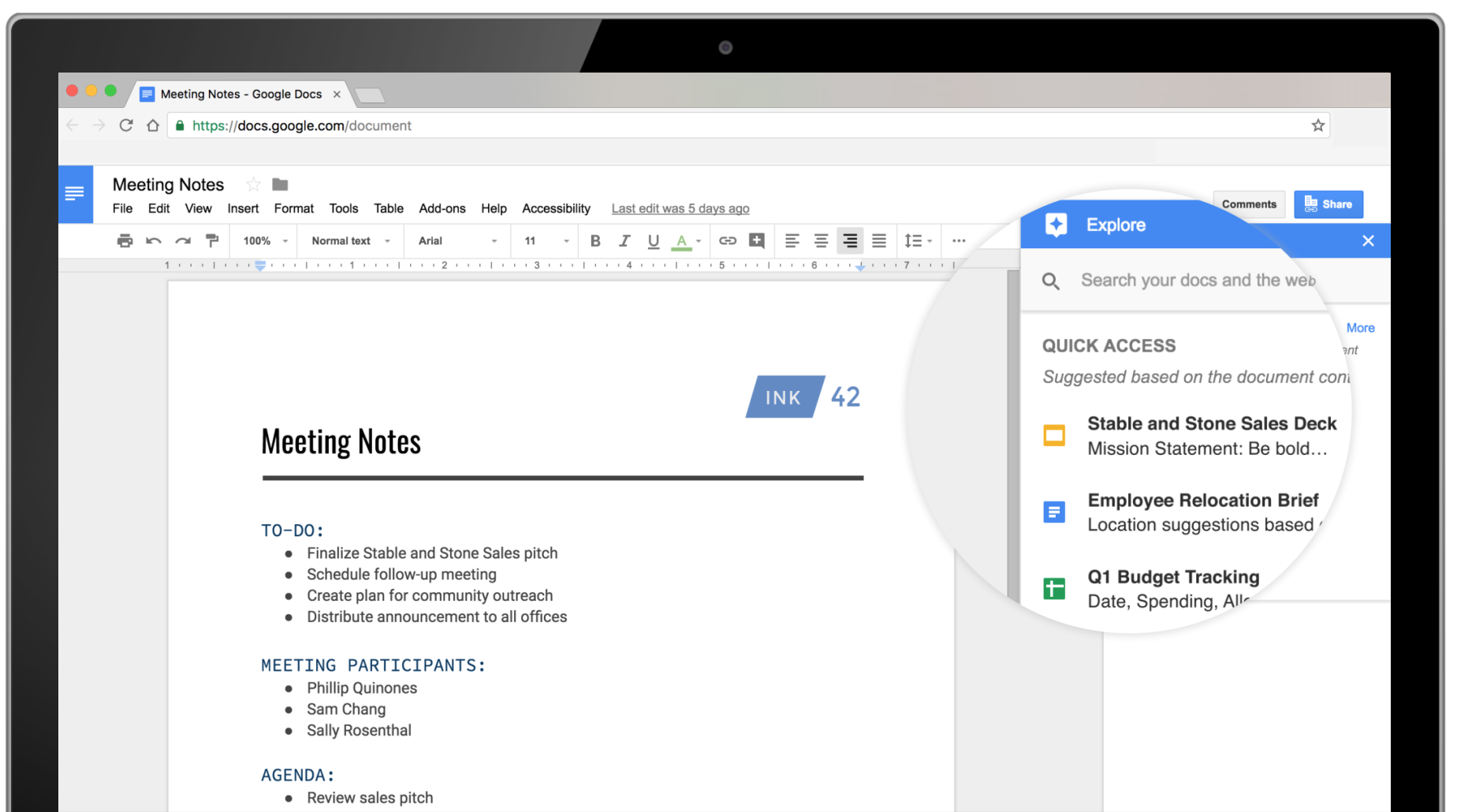Click the Explore search magnifier icon

pyautogui.click(x=1051, y=281)
